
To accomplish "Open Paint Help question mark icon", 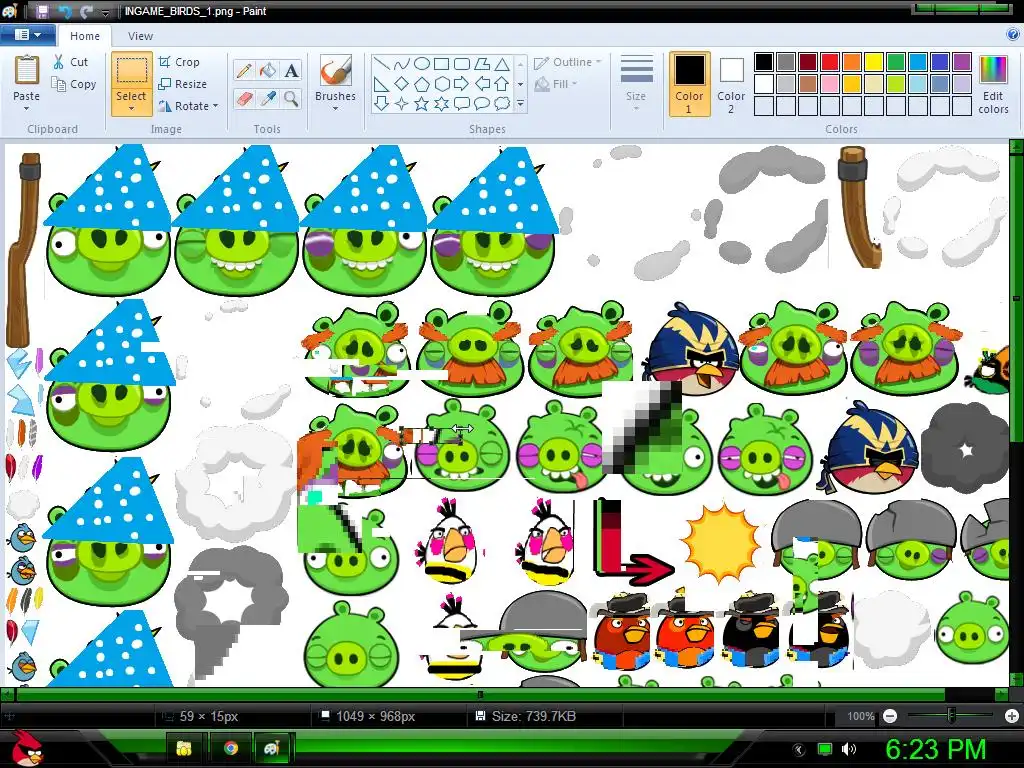I will click(x=1013, y=35).
